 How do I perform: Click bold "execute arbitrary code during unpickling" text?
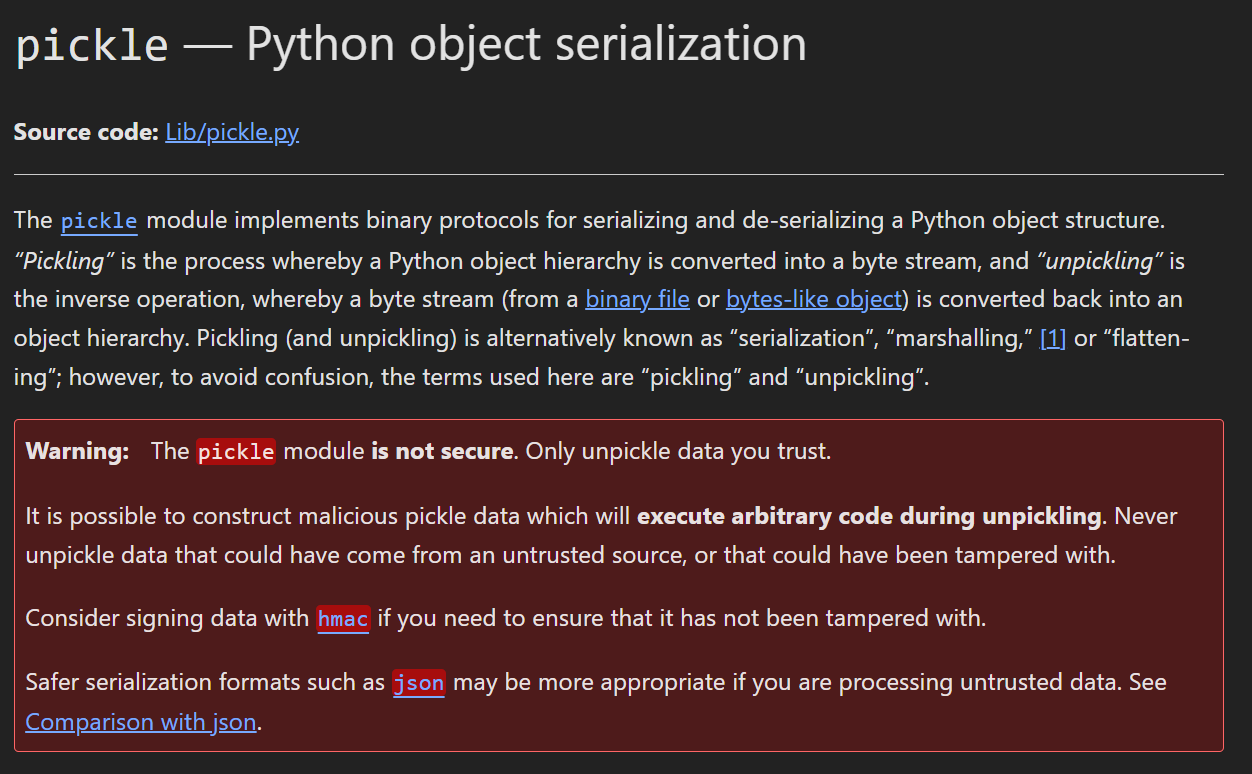868,517
